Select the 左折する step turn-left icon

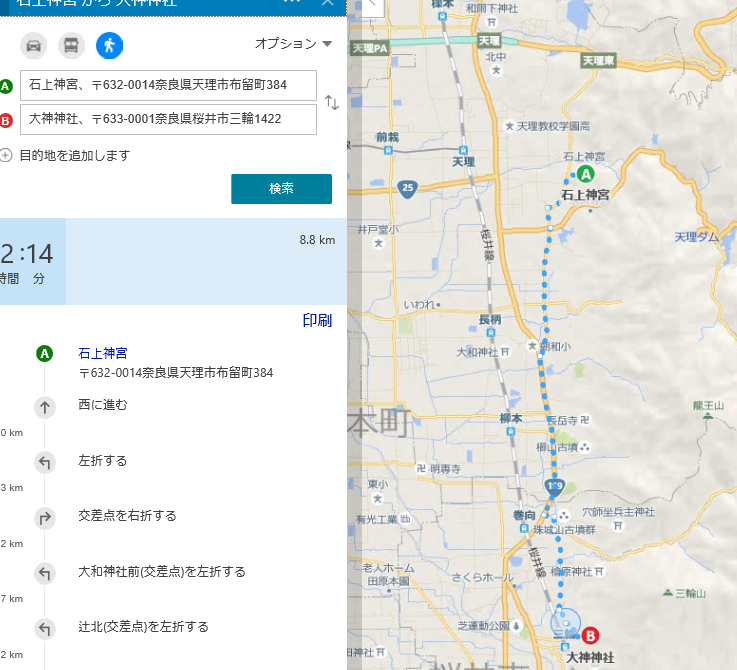pyautogui.click(x=44, y=462)
